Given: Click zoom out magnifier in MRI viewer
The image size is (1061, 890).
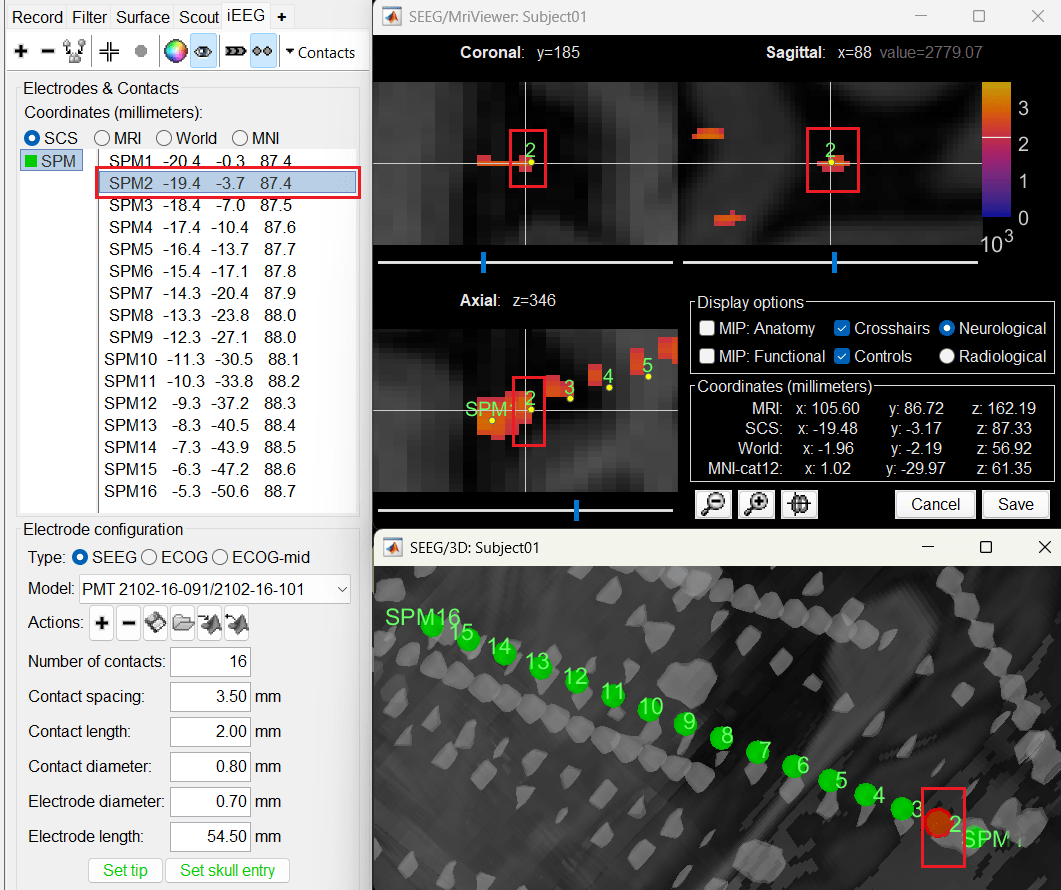Looking at the screenshot, I should 714,504.
